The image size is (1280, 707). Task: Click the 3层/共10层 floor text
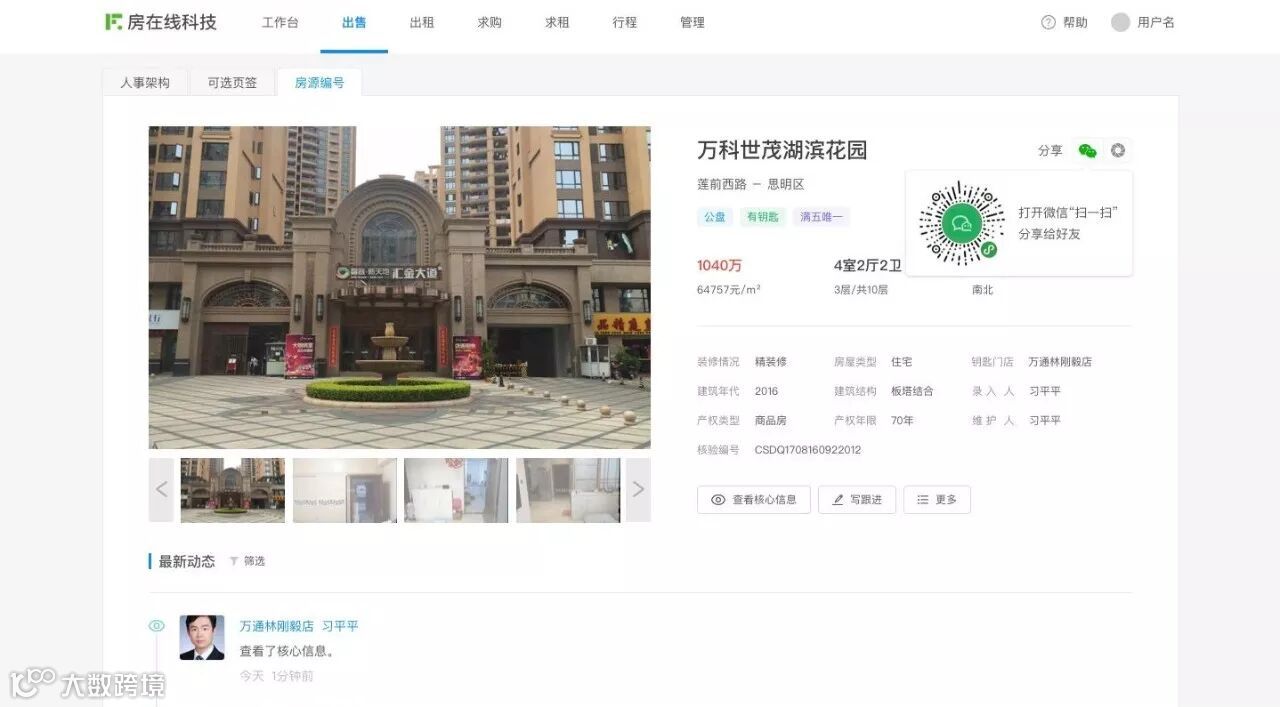tap(861, 290)
